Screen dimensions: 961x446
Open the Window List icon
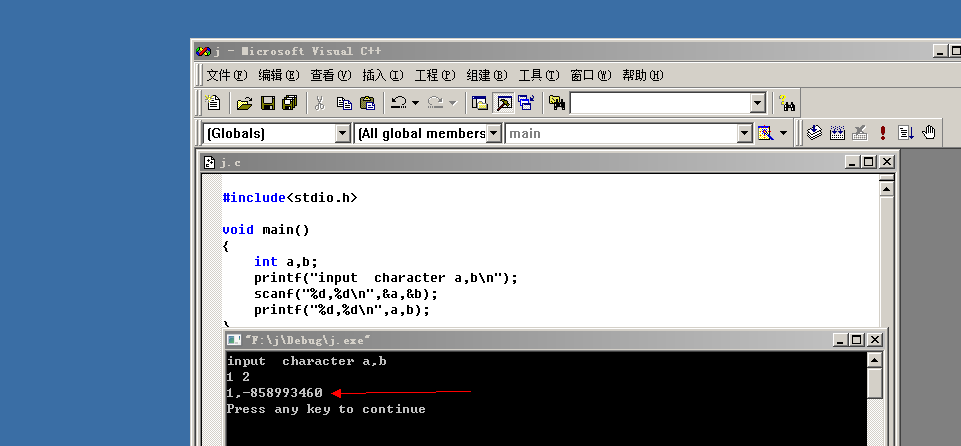[x=526, y=103]
